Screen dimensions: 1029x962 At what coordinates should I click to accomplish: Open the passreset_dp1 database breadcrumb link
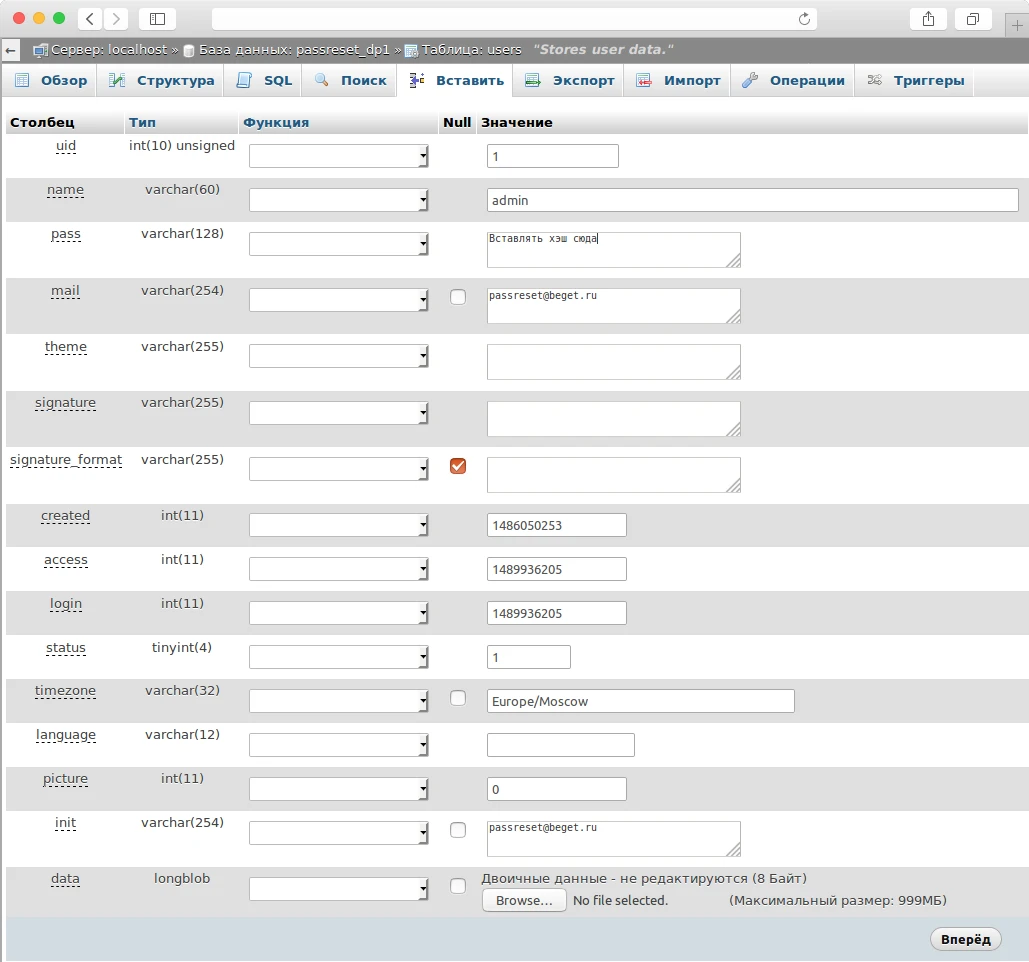[293, 49]
